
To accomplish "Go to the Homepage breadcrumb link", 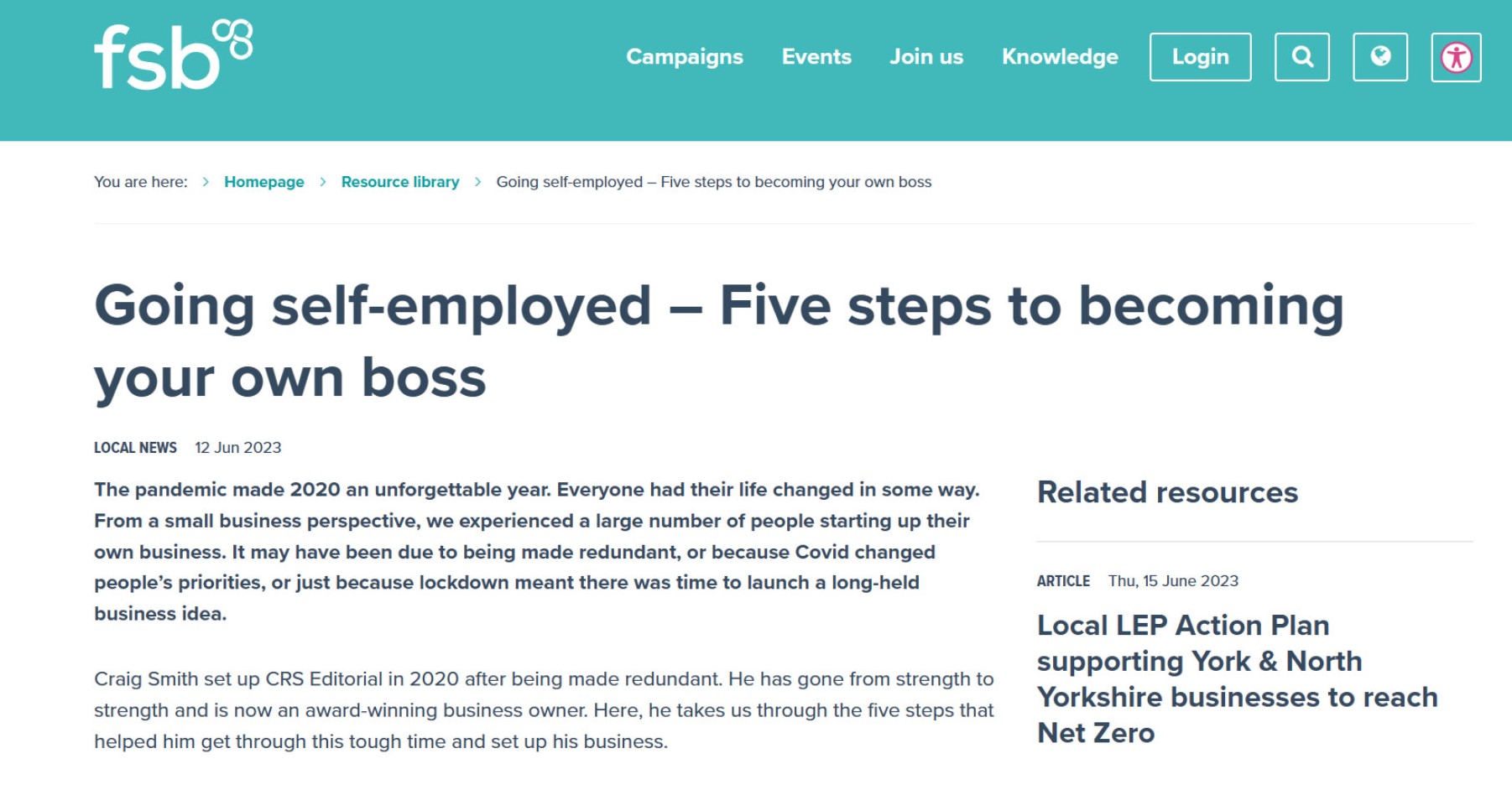I will (264, 182).
